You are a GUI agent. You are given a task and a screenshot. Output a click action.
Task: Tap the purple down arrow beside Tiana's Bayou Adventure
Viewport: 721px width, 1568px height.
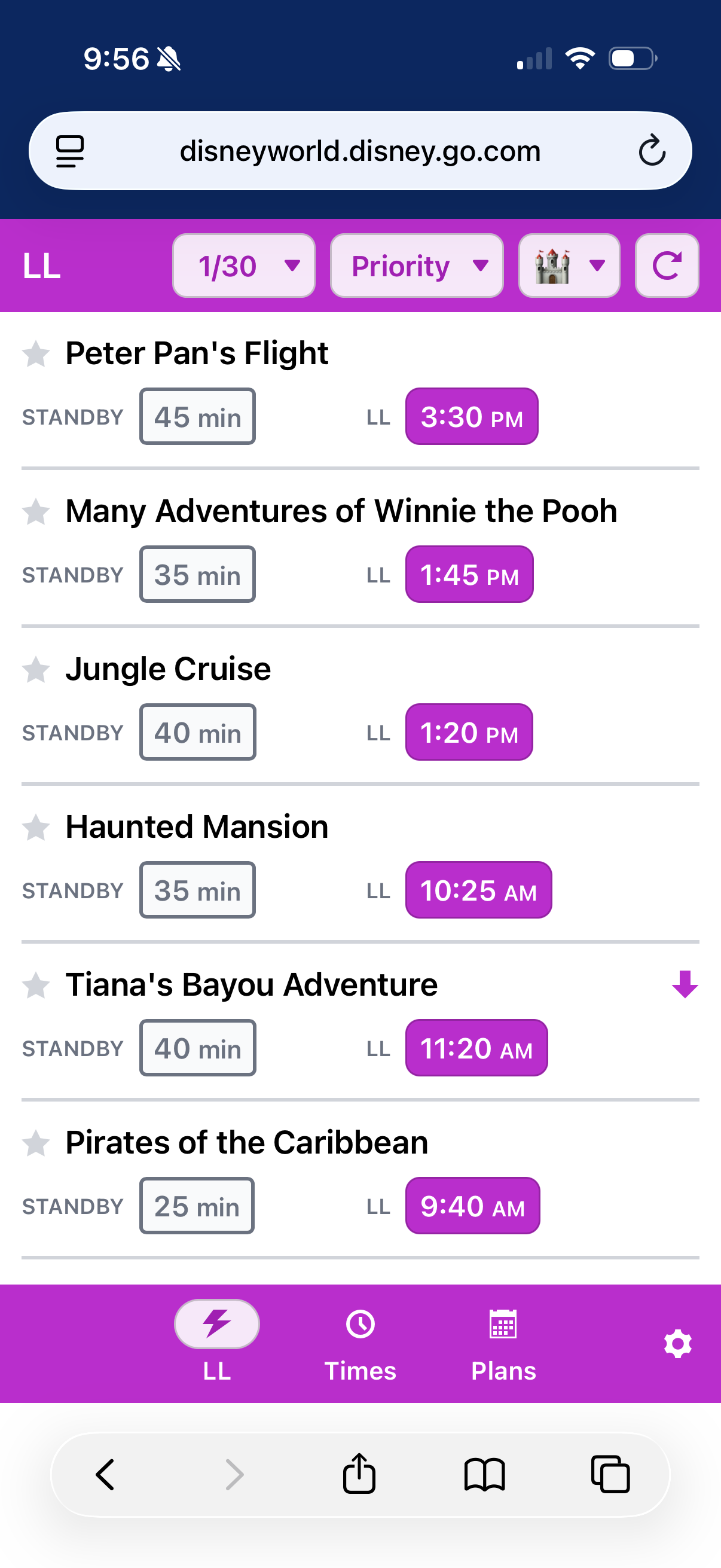click(x=685, y=984)
